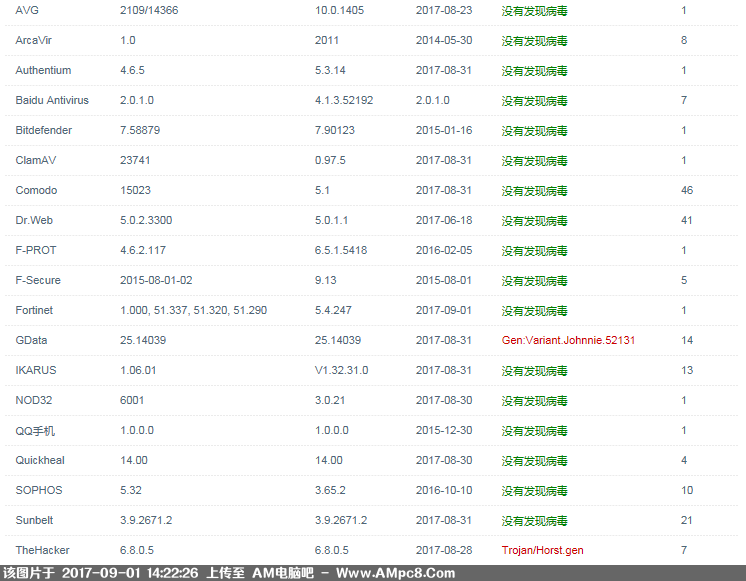This screenshot has width=746, height=581.
Task: Click SOPHOS date 2016-10-10
Action: tap(444, 490)
